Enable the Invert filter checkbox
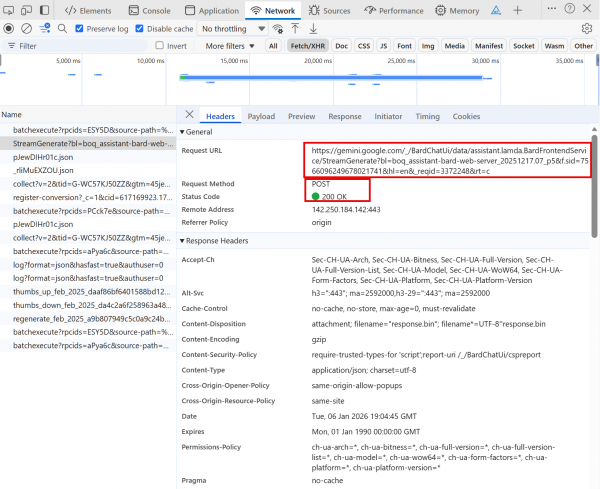The width and height of the screenshot is (600, 489). click(x=159, y=46)
